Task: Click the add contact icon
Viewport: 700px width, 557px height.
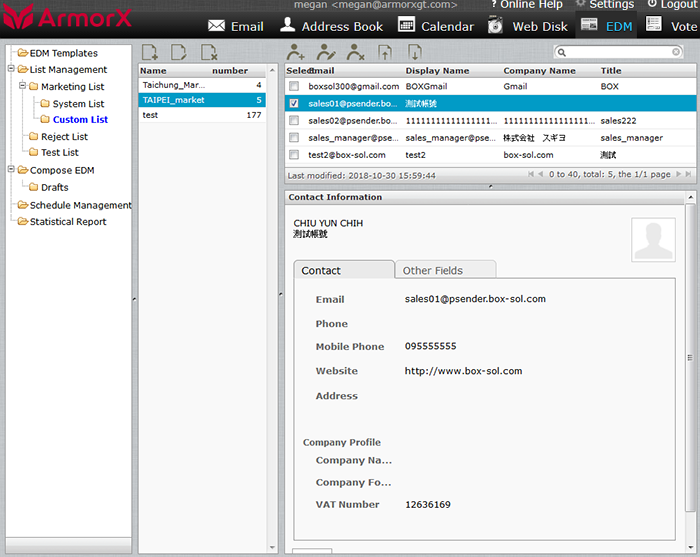Action: (296, 52)
